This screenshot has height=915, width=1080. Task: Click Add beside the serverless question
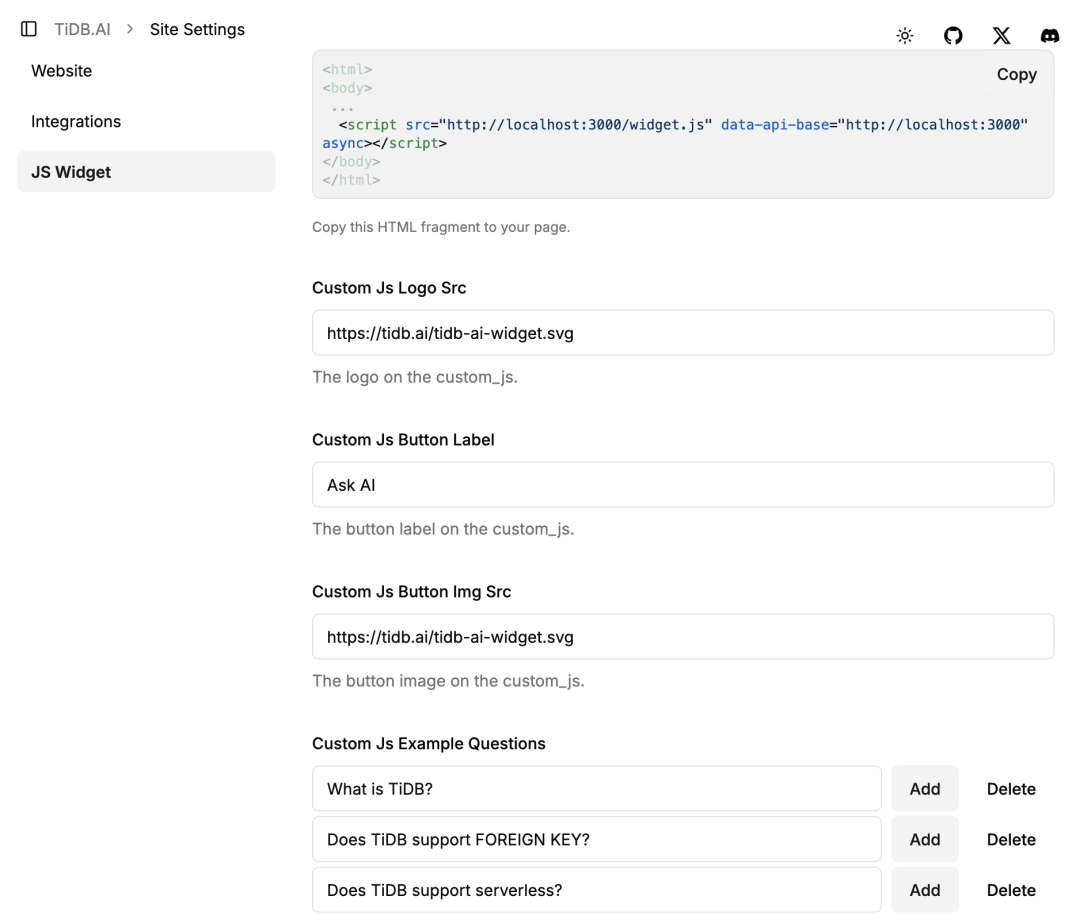[924, 890]
